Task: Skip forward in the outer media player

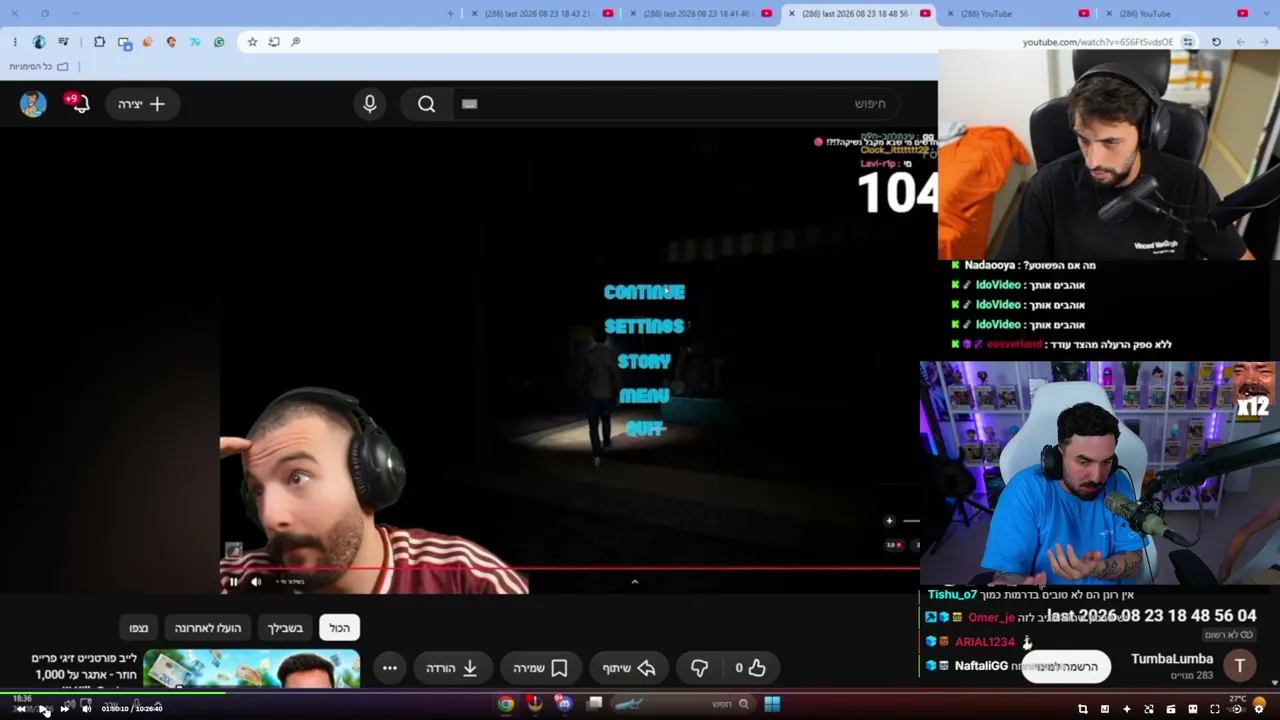Action: coord(65,709)
